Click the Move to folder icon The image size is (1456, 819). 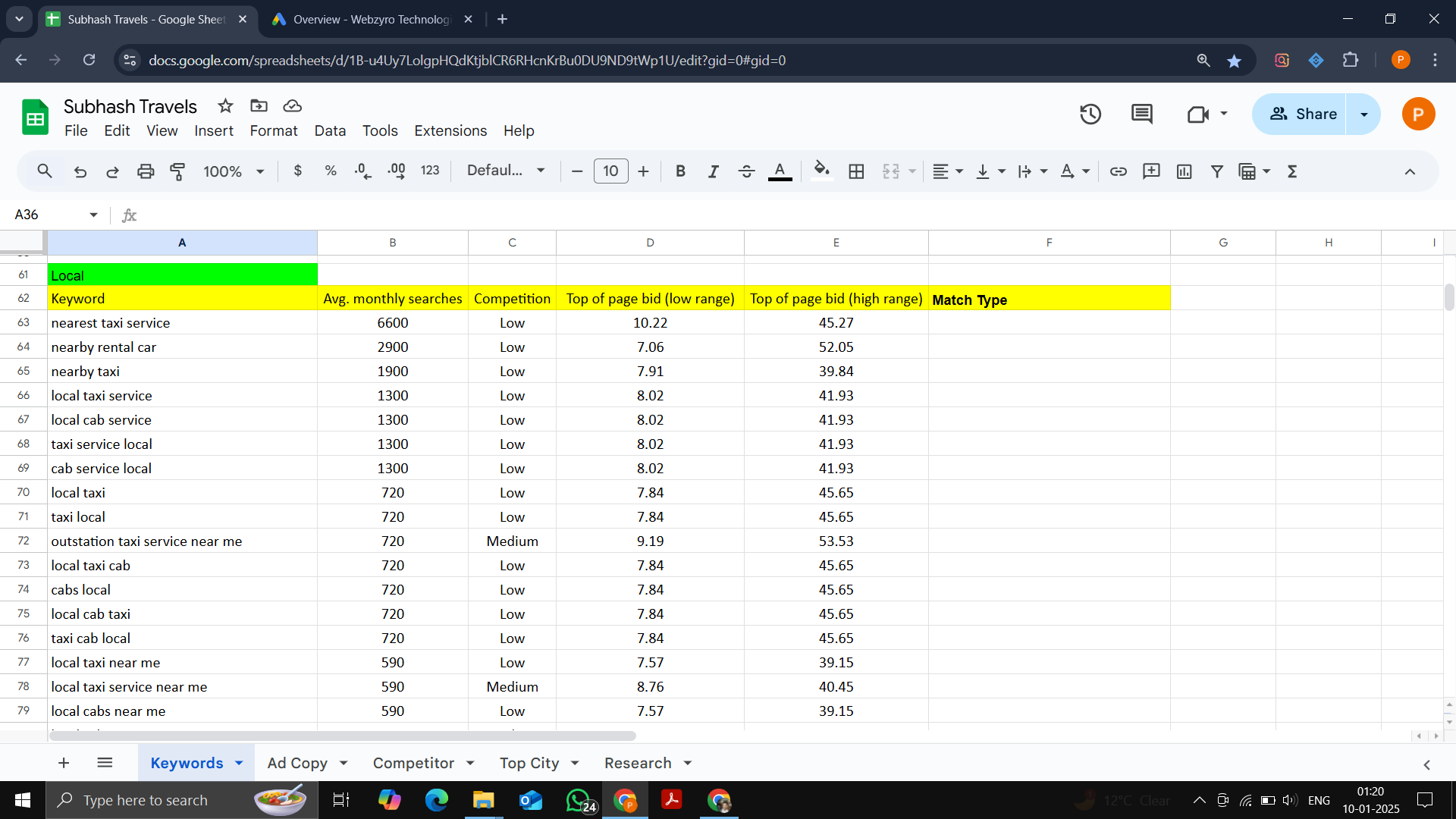[x=259, y=106]
